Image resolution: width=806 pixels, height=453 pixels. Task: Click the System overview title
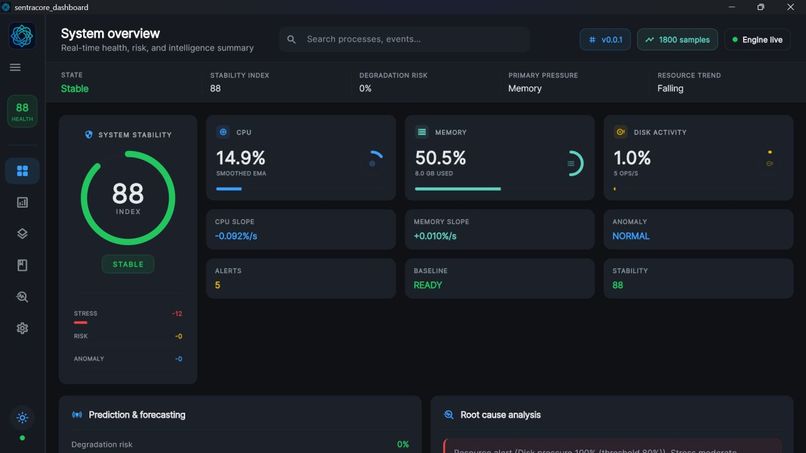click(x=110, y=33)
